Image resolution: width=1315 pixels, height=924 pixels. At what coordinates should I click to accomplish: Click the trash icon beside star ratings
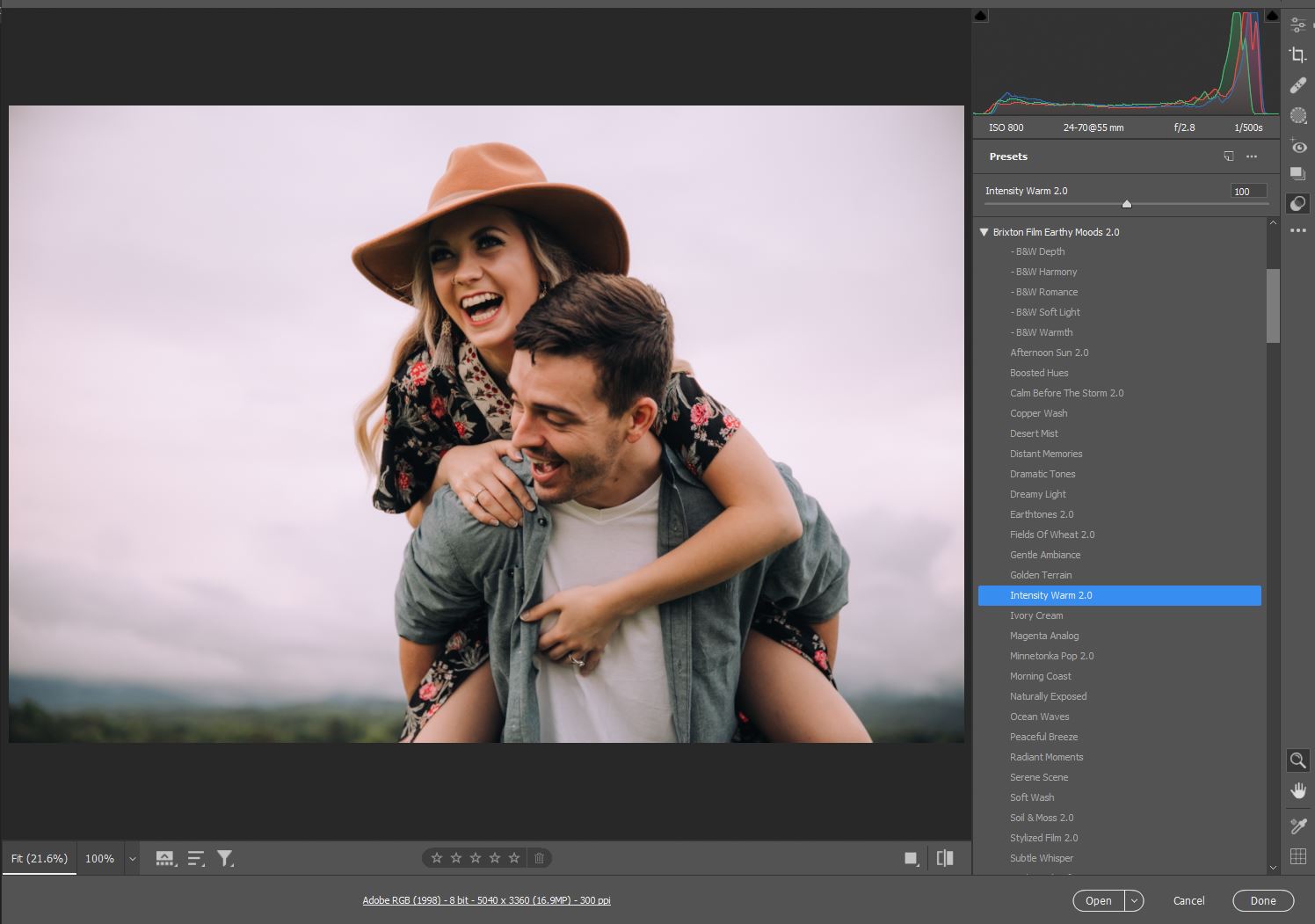[540, 858]
